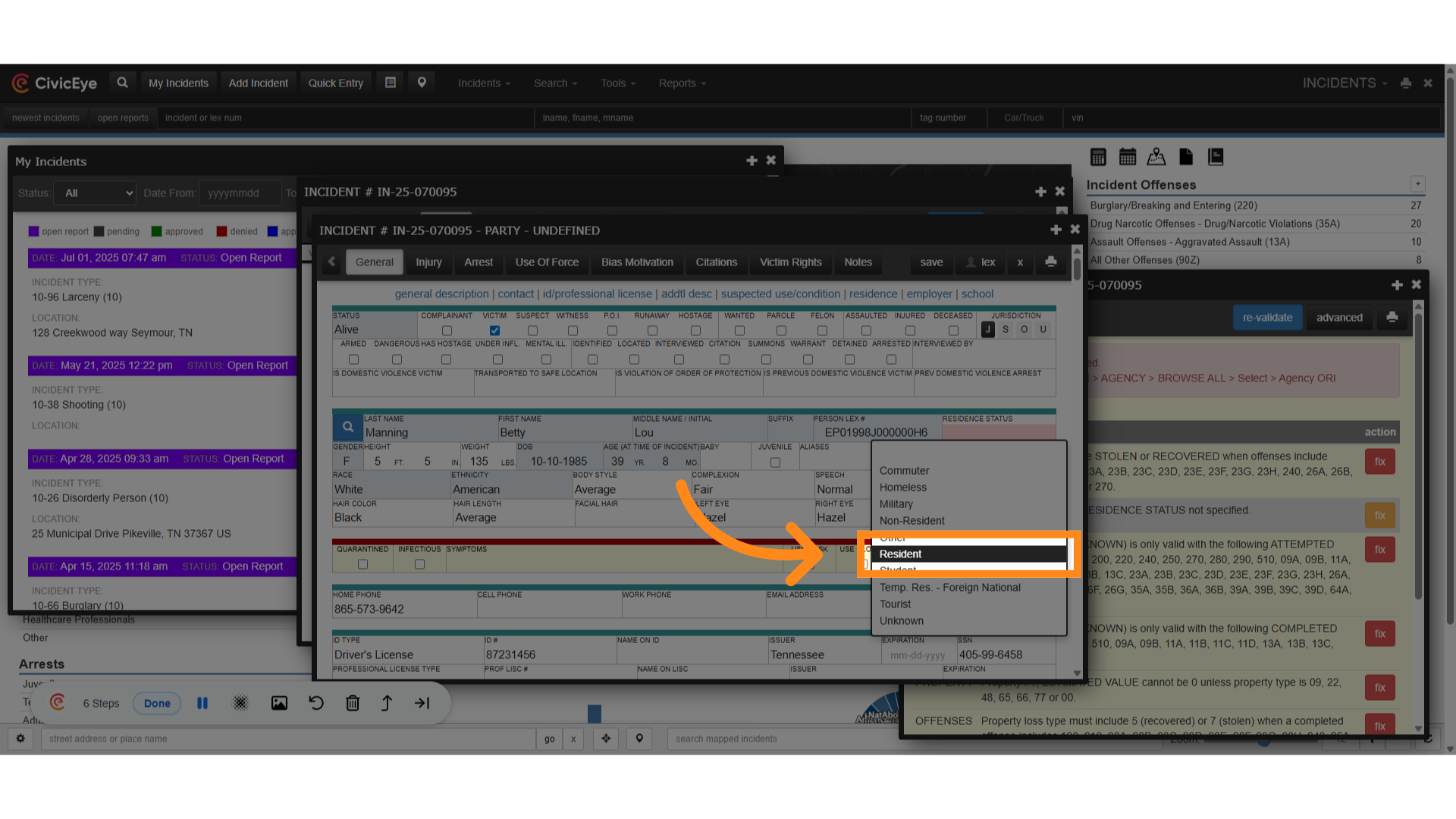
Task: Click the crosshair locate icon in map bar
Action: click(606, 739)
